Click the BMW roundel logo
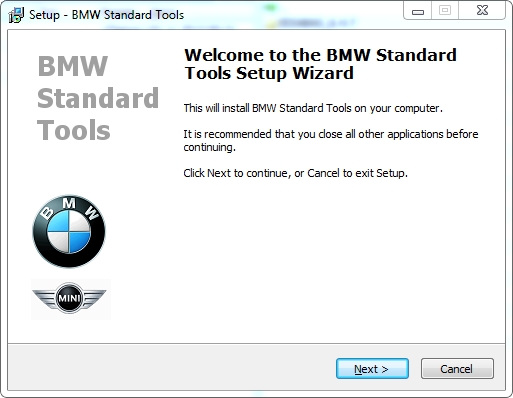The width and height of the screenshot is (513, 398). 69,231
